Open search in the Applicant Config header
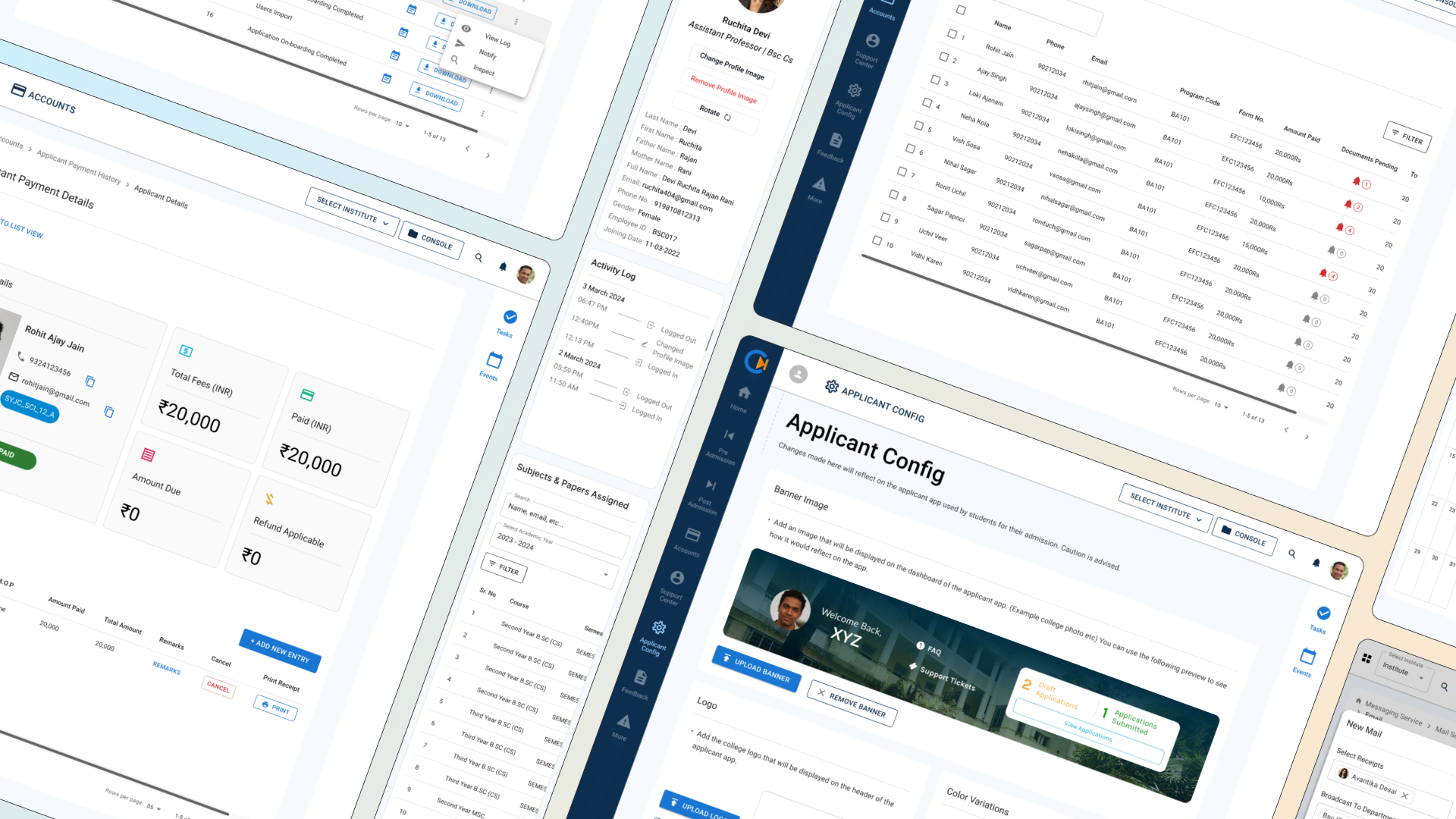The height and width of the screenshot is (819, 1456). coord(1292,553)
